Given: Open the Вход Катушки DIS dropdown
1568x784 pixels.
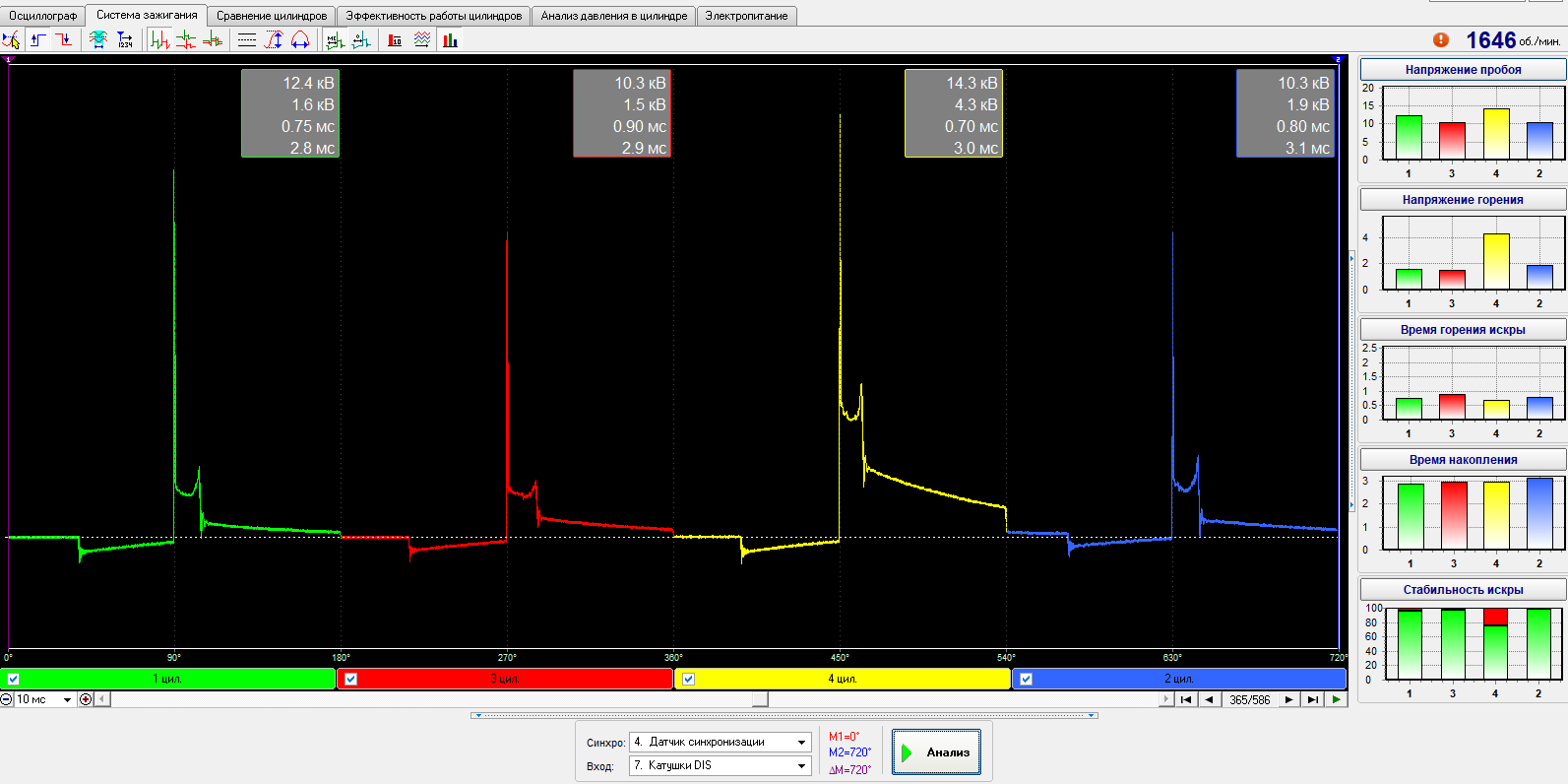Looking at the screenshot, I should tap(721, 765).
